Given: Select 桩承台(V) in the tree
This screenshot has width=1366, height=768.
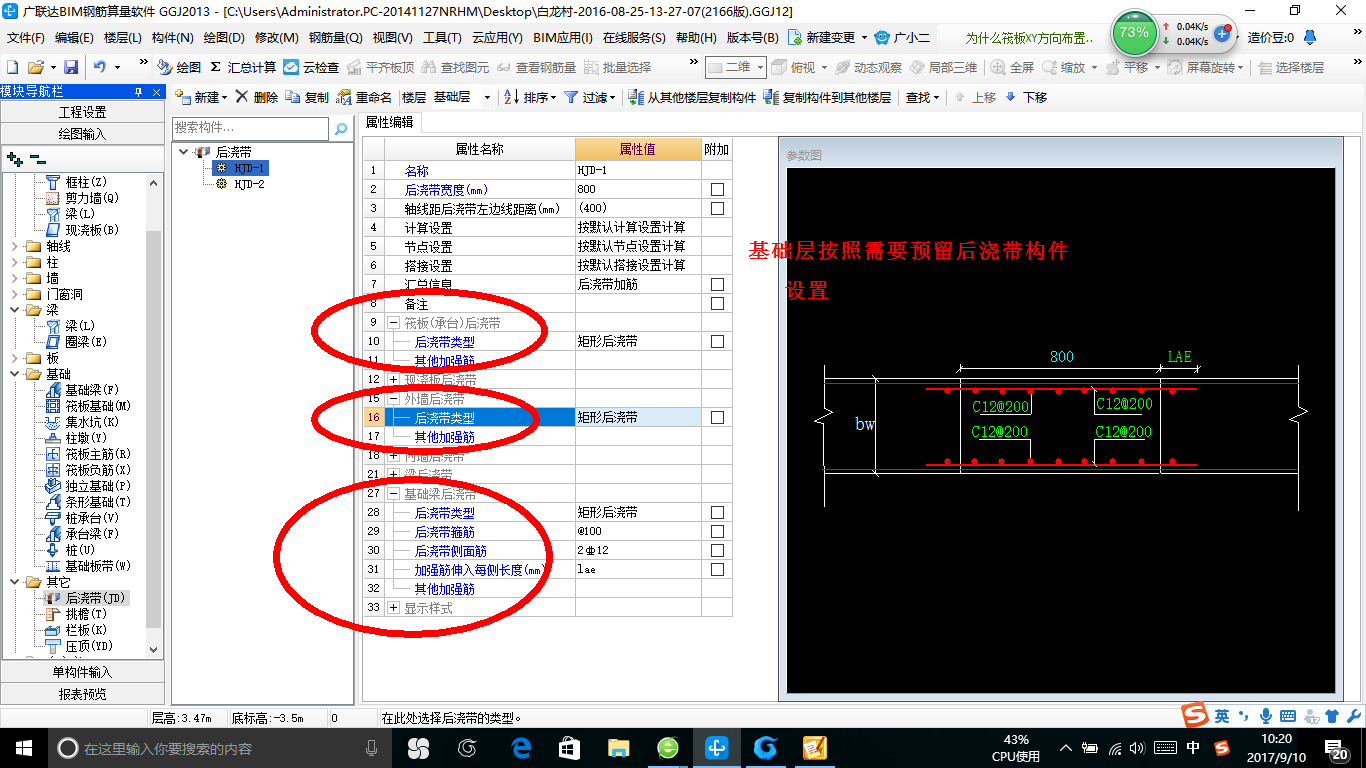Looking at the screenshot, I should tap(82, 518).
